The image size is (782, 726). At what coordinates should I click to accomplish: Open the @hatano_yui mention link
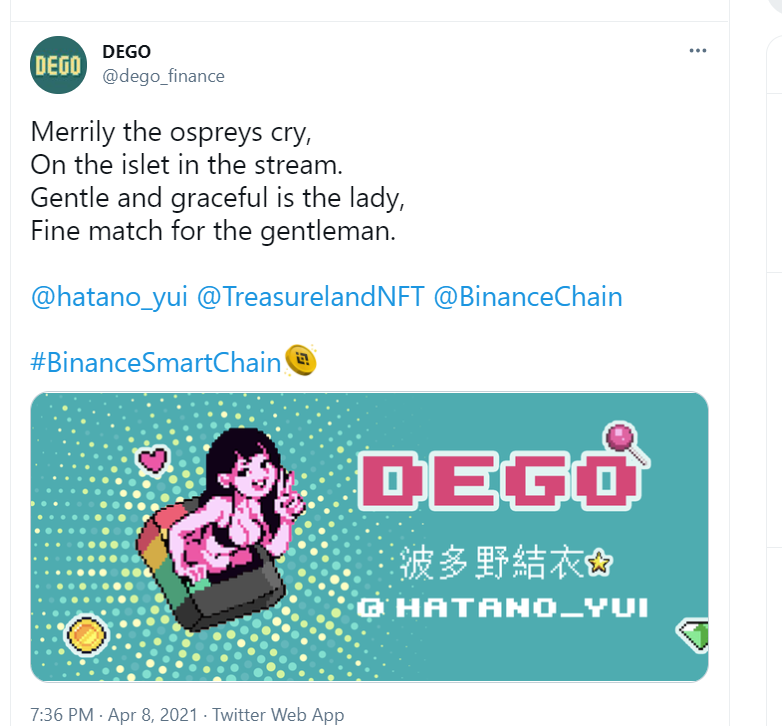coord(110,297)
